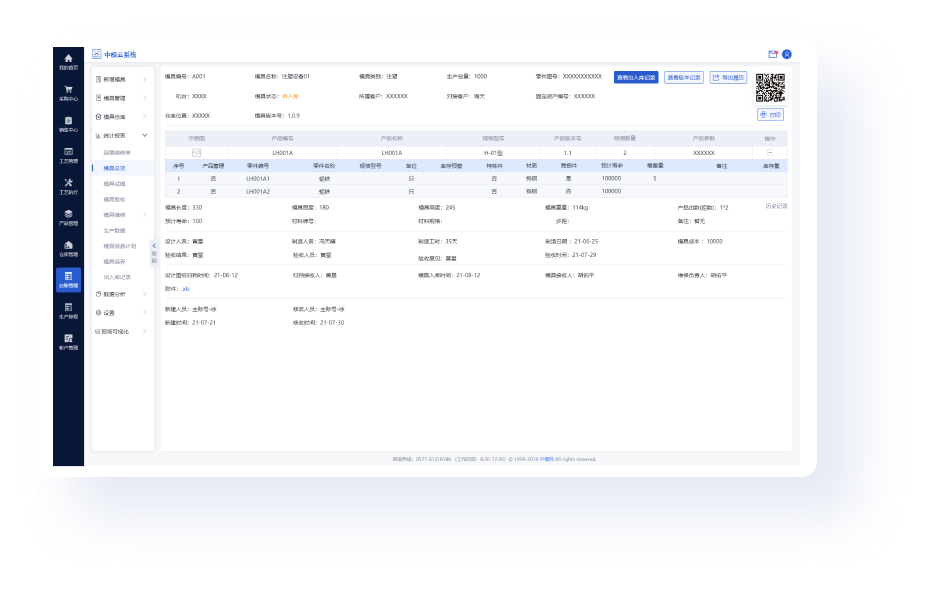Select 生产数据 submenu item

pos(114,230)
